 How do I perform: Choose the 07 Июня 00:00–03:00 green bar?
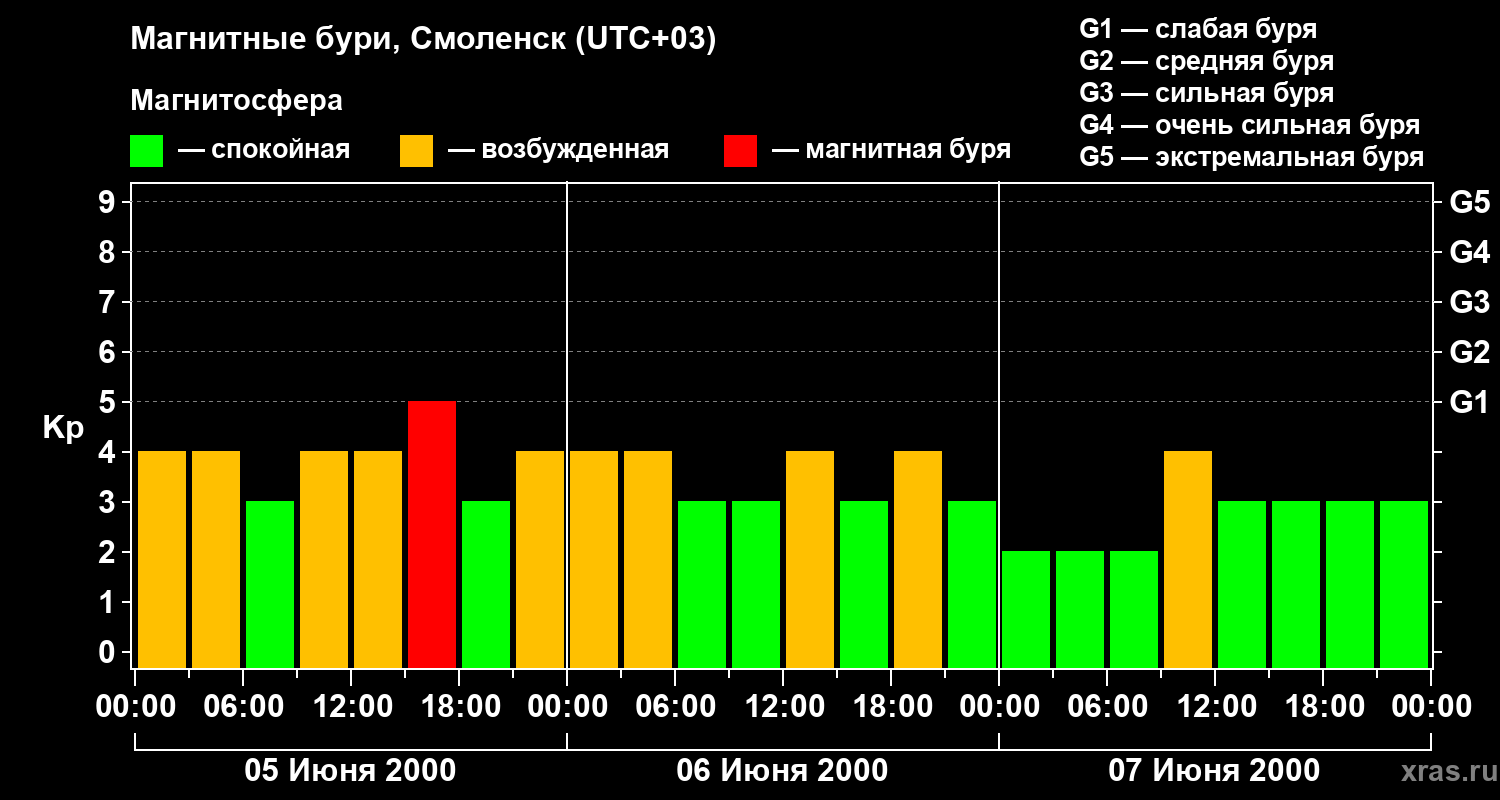point(1026,609)
